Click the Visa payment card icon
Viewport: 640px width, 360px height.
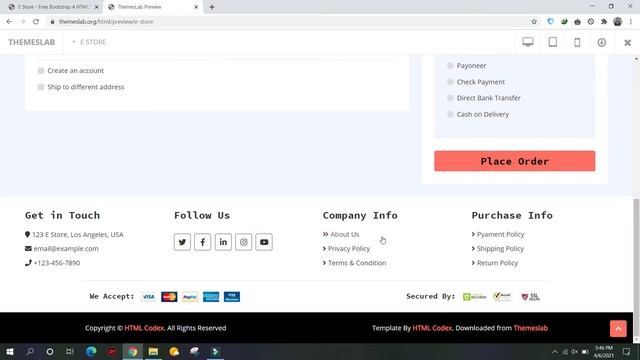pyautogui.click(x=149, y=297)
